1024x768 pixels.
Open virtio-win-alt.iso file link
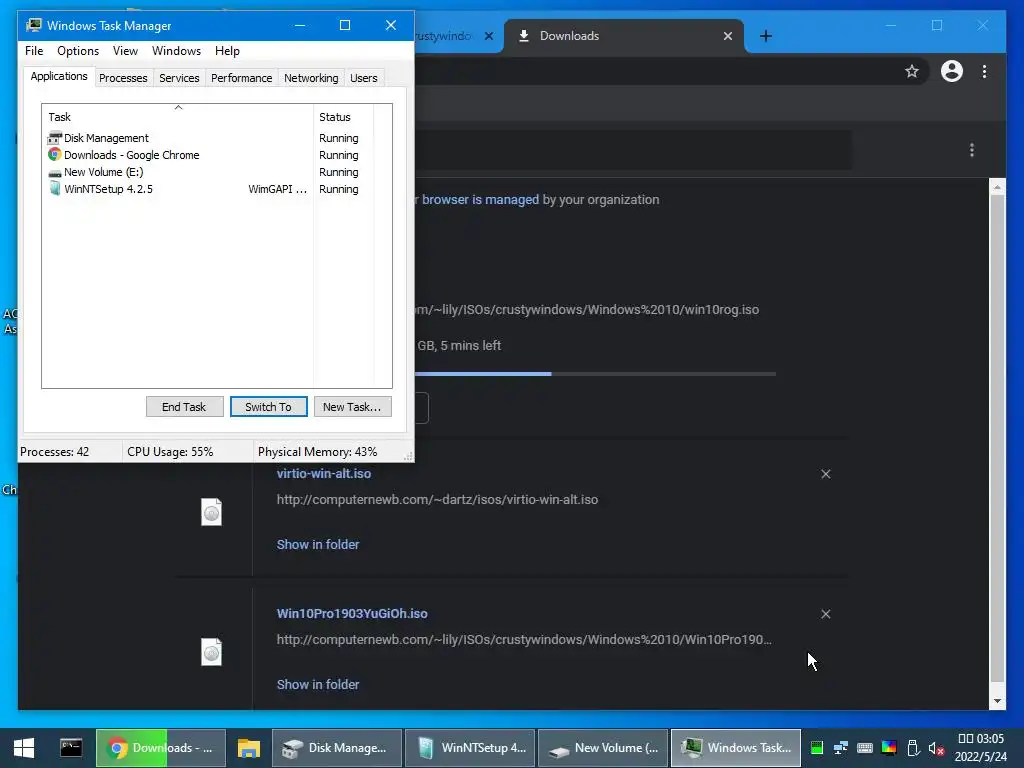click(x=324, y=473)
